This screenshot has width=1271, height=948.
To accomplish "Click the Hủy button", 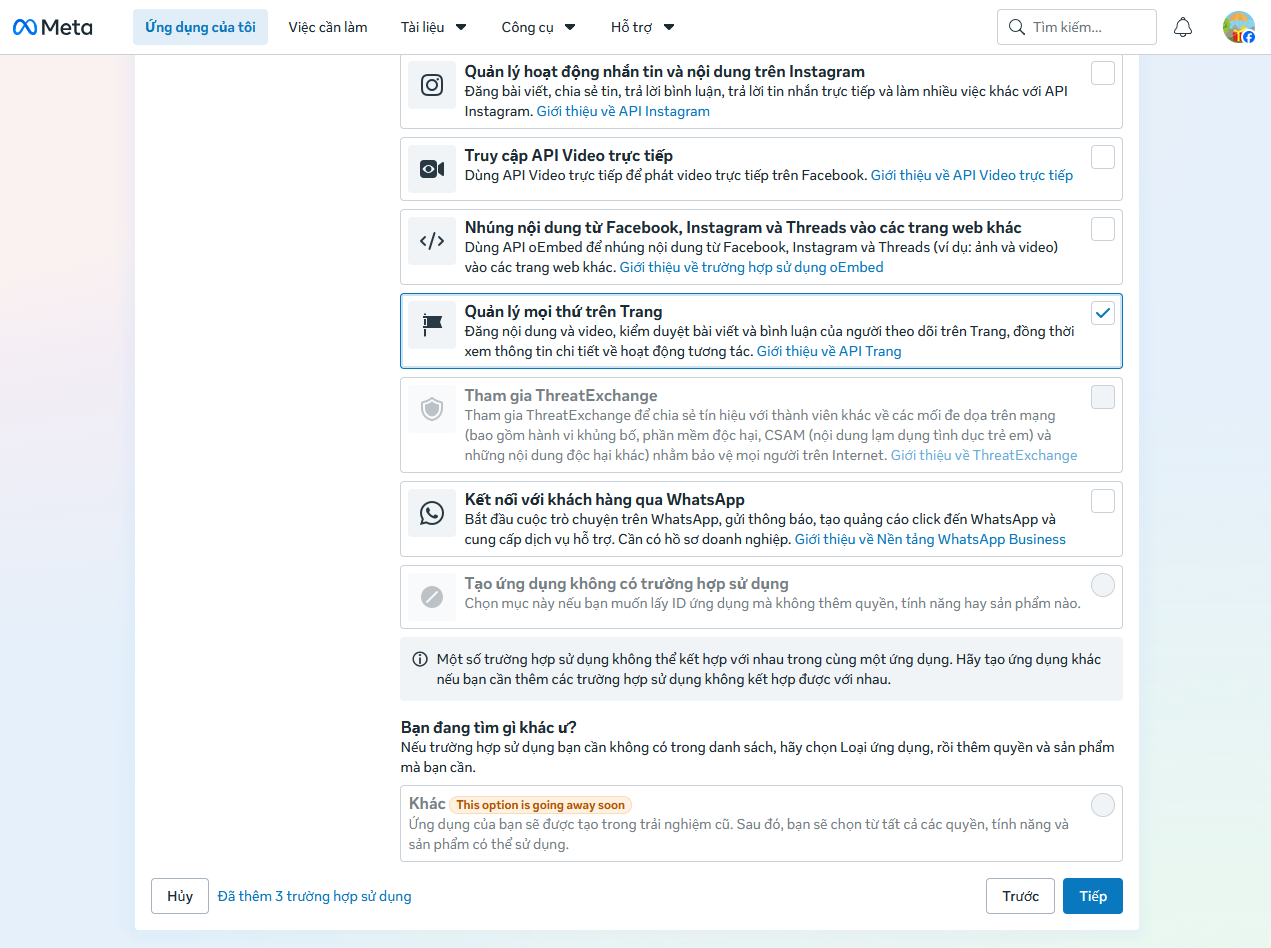I will pos(180,896).
